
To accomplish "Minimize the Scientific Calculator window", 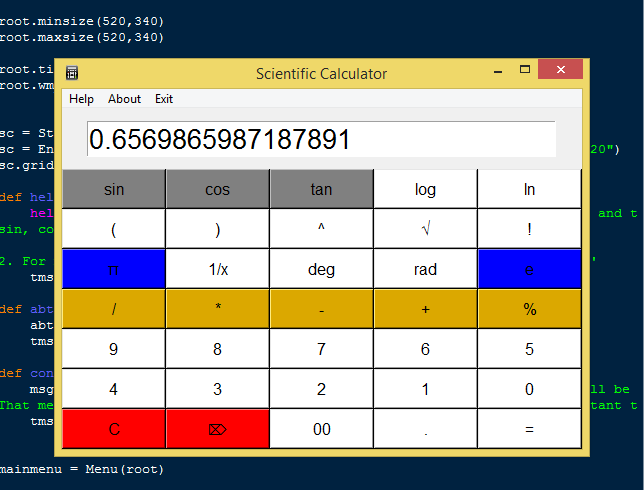I will [498, 70].
